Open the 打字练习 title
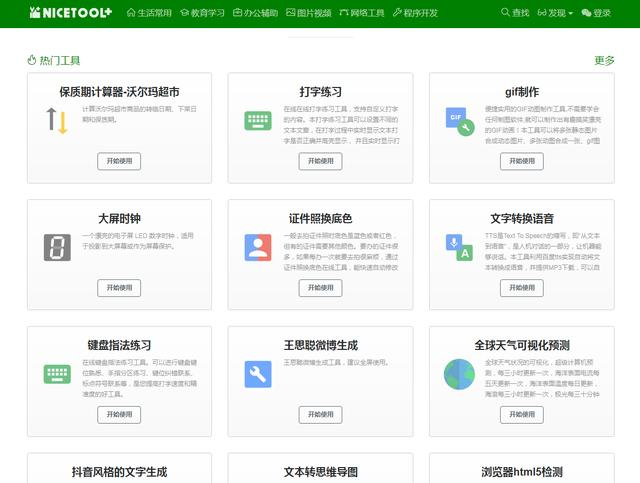This screenshot has height=483, width=640. coord(320,92)
